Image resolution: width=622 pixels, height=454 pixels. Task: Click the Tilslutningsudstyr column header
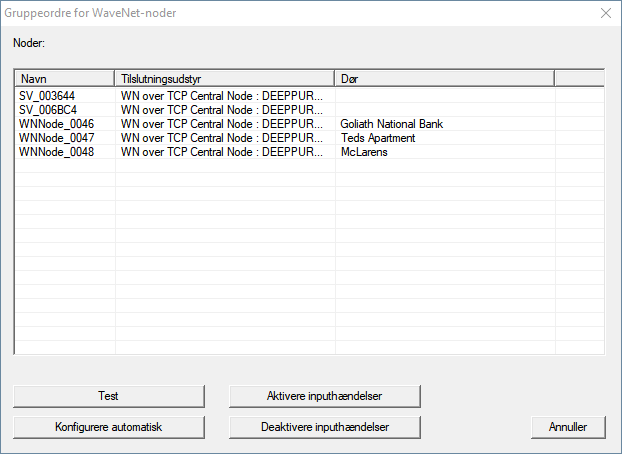coord(224,78)
